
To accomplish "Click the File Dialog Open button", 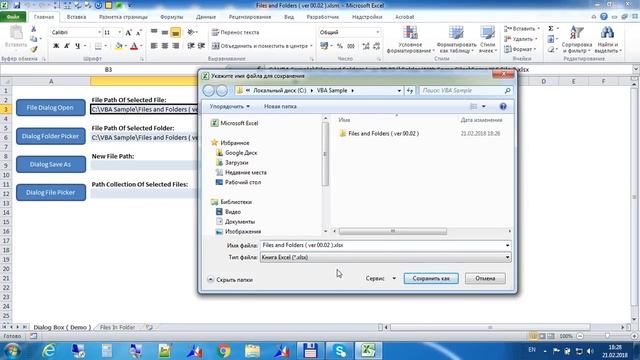I will [x=51, y=108].
